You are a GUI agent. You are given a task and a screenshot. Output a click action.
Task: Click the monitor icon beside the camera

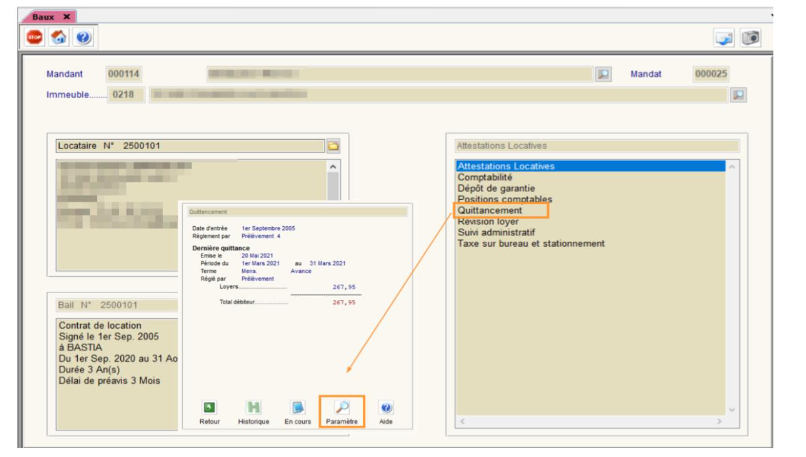[724, 37]
